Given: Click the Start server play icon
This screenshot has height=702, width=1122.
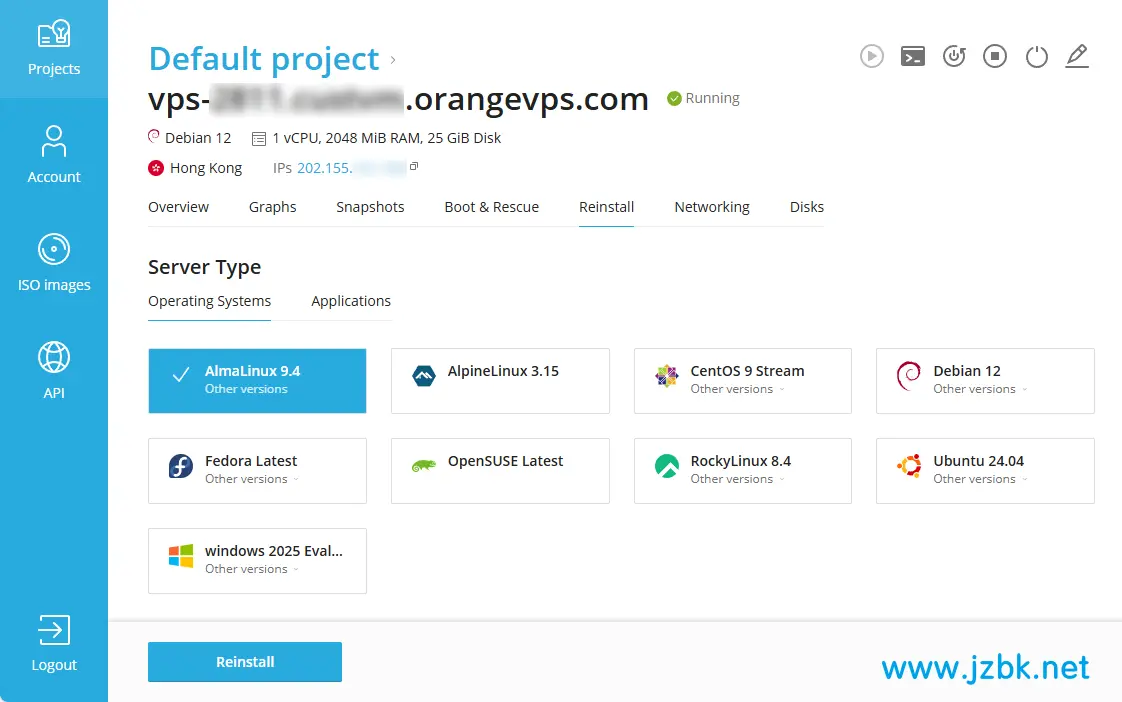Looking at the screenshot, I should (872, 56).
